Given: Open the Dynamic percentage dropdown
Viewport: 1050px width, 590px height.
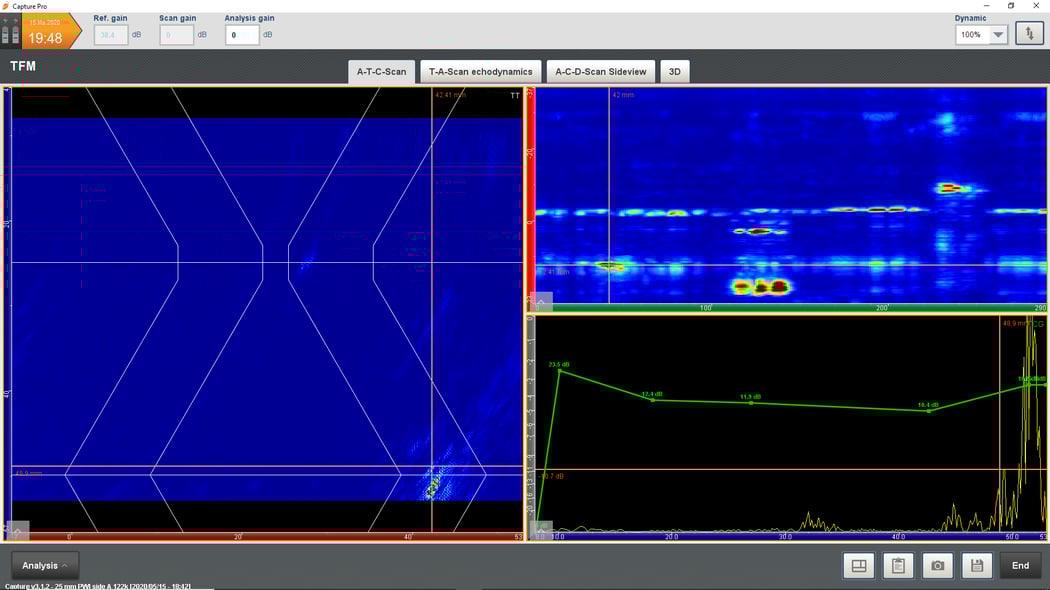Looking at the screenshot, I should [x=979, y=32].
